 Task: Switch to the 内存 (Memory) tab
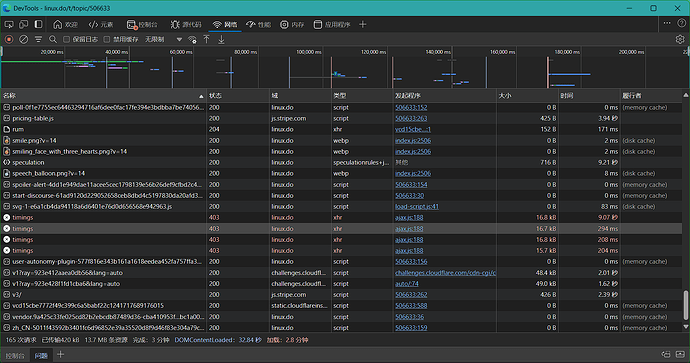point(292,25)
